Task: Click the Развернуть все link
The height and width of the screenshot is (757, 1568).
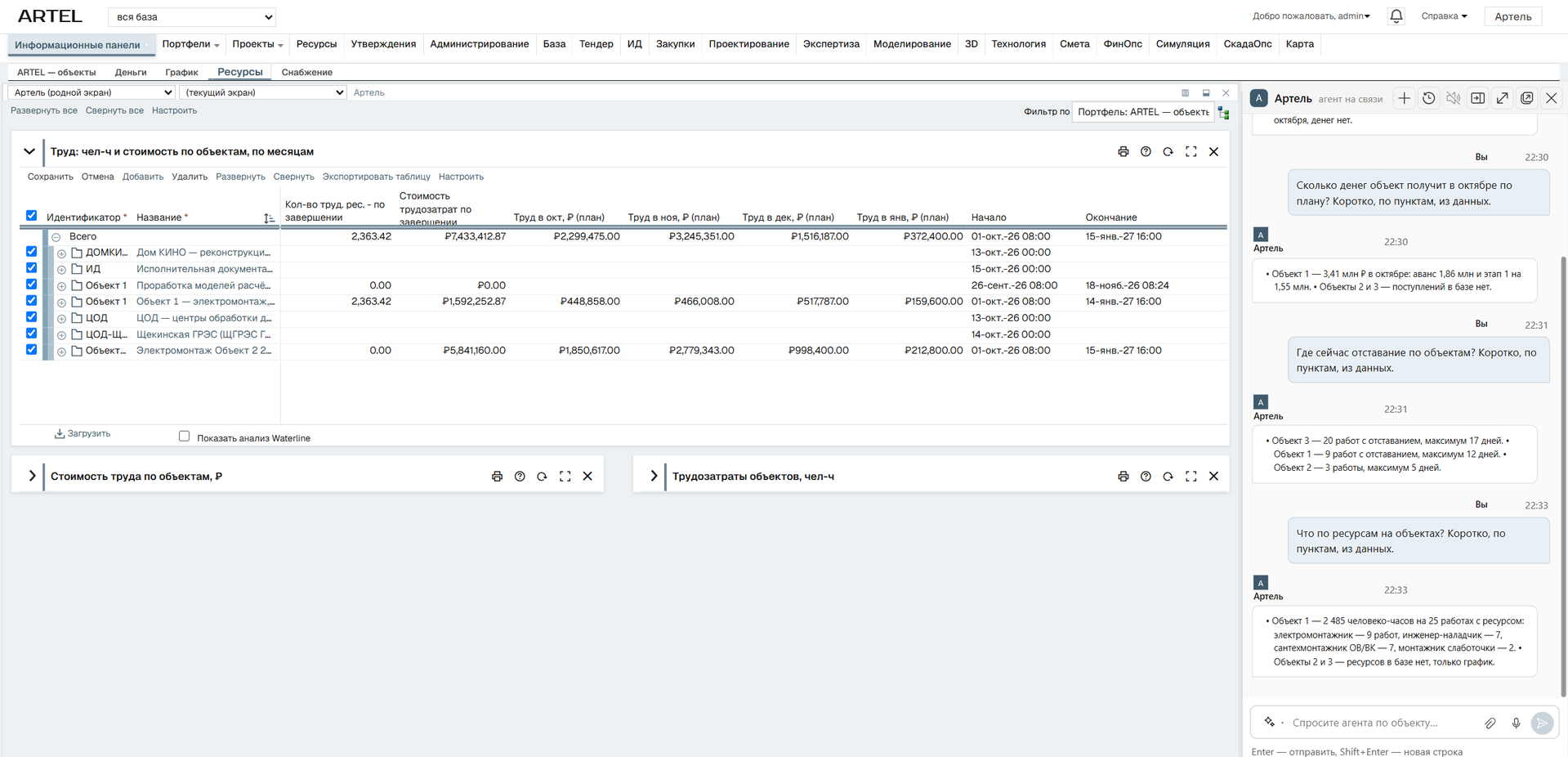Action: (x=44, y=110)
